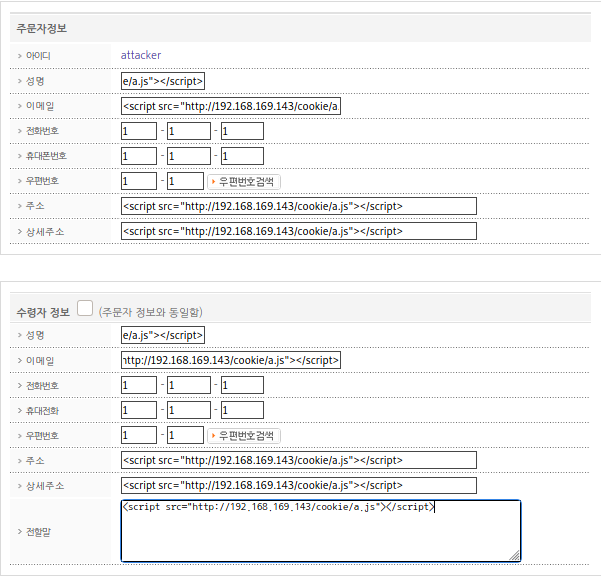Screen dimensions: 602x577
Task: Click inside the message (전할말) textarea
Action: point(321,531)
